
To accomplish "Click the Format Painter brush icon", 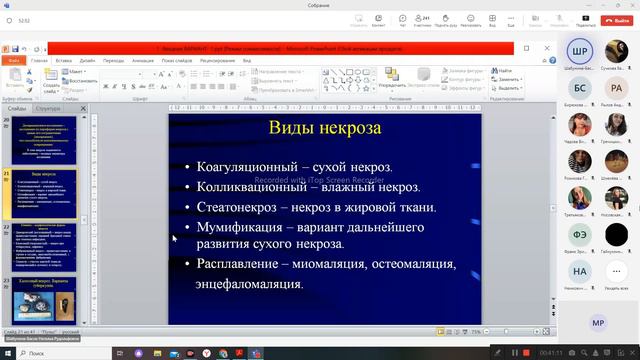I will tap(29, 90).
